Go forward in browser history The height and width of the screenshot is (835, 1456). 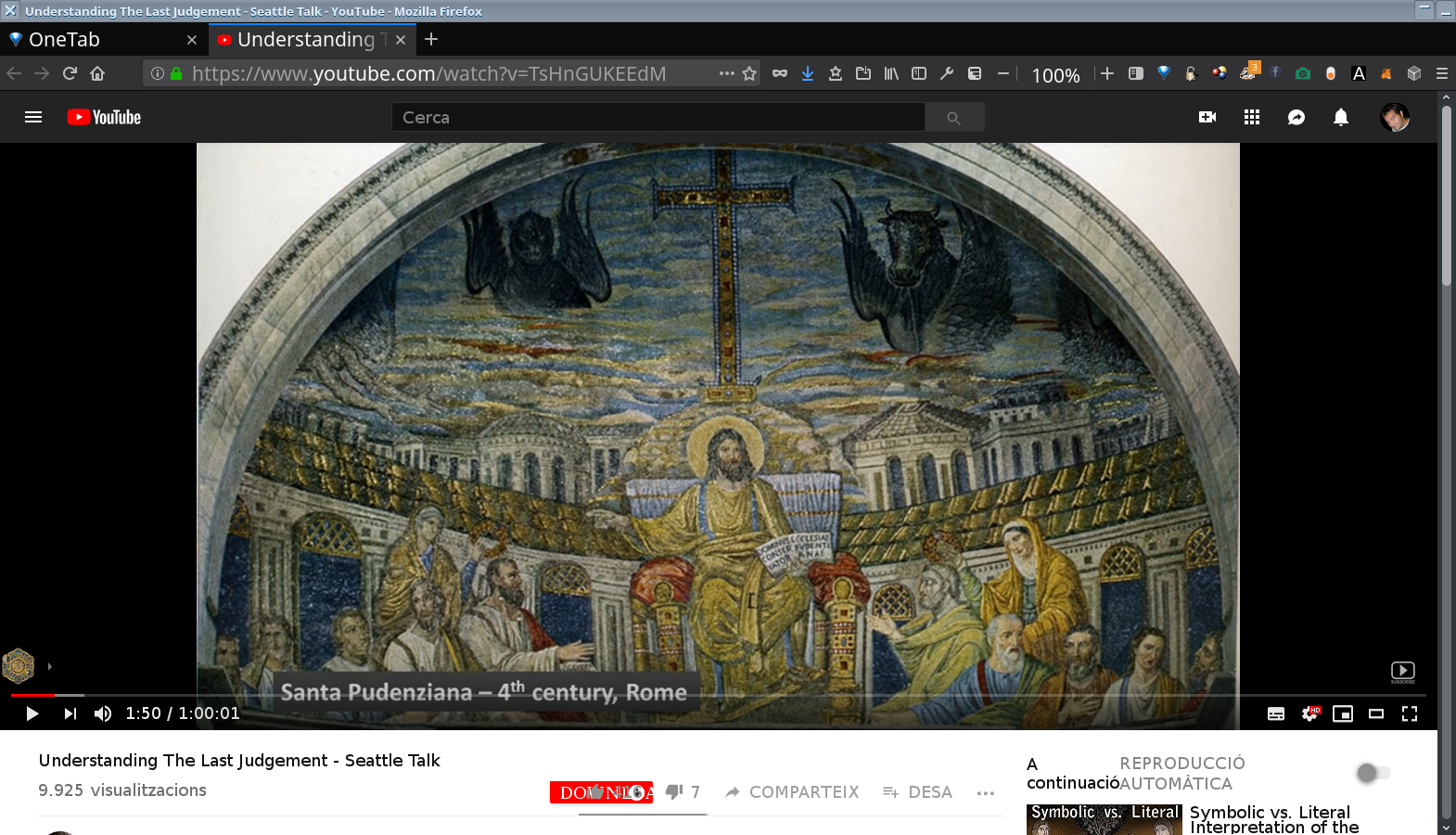tap(42, 73)
